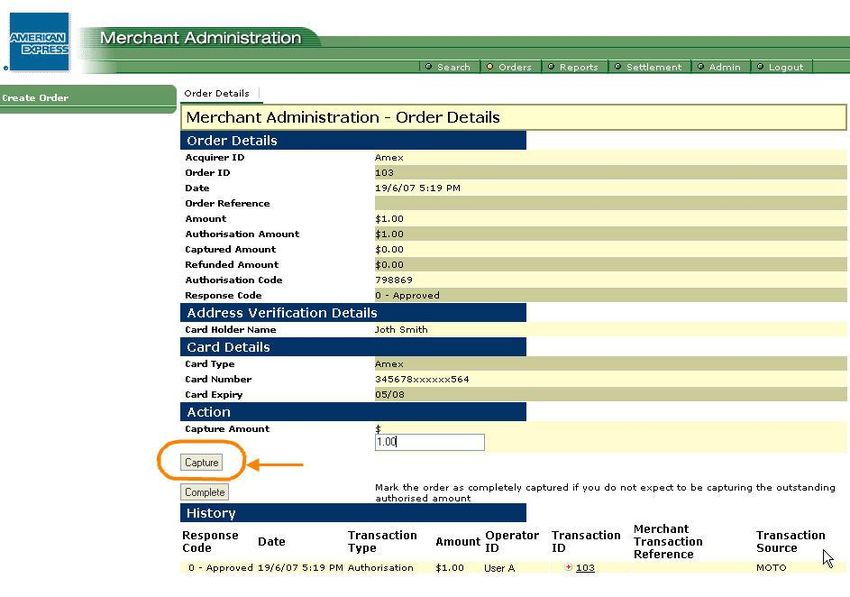Click the Complete button
This screenshot has width=850, height=597.
click(204, 492)
